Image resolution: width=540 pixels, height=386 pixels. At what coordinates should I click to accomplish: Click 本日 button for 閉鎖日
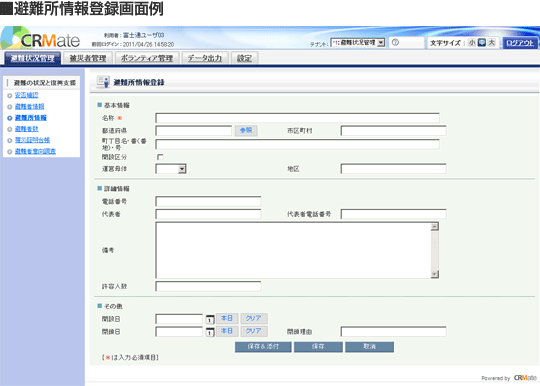coord(227,331)
